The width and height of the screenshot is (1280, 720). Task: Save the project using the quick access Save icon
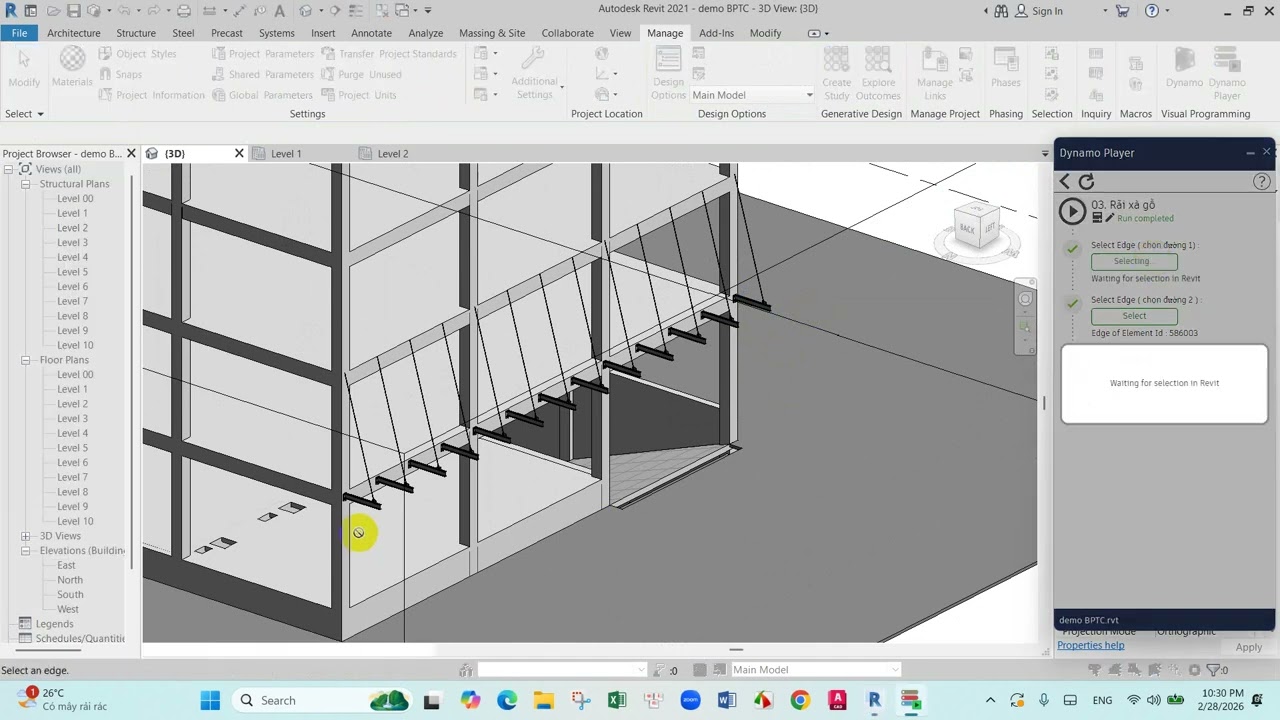pyautogui.click(x=73, y=11)
